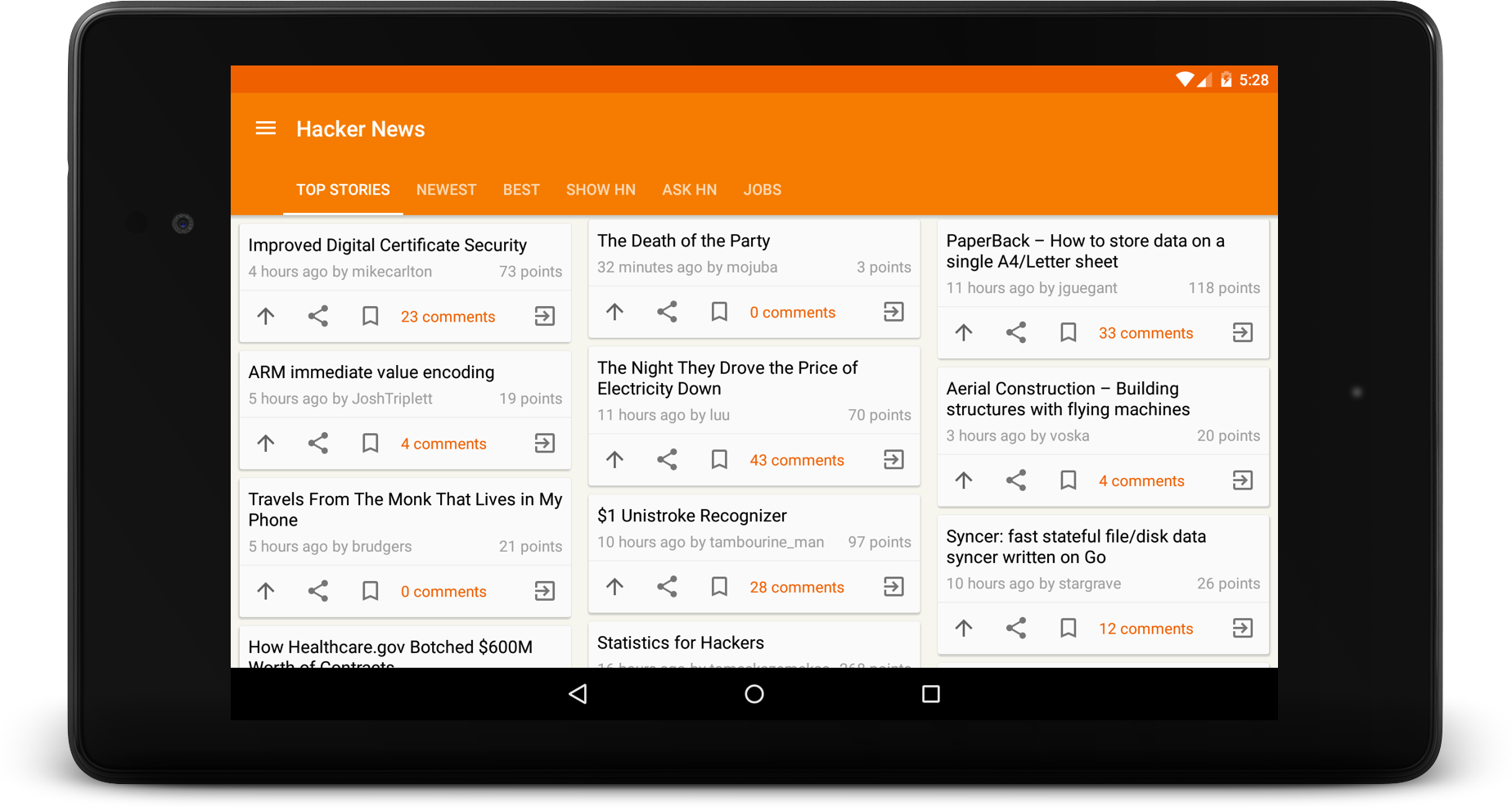
Task: Bookmark Travels From The Monk story
Action: pyautogui.click(x=371, y=591)
